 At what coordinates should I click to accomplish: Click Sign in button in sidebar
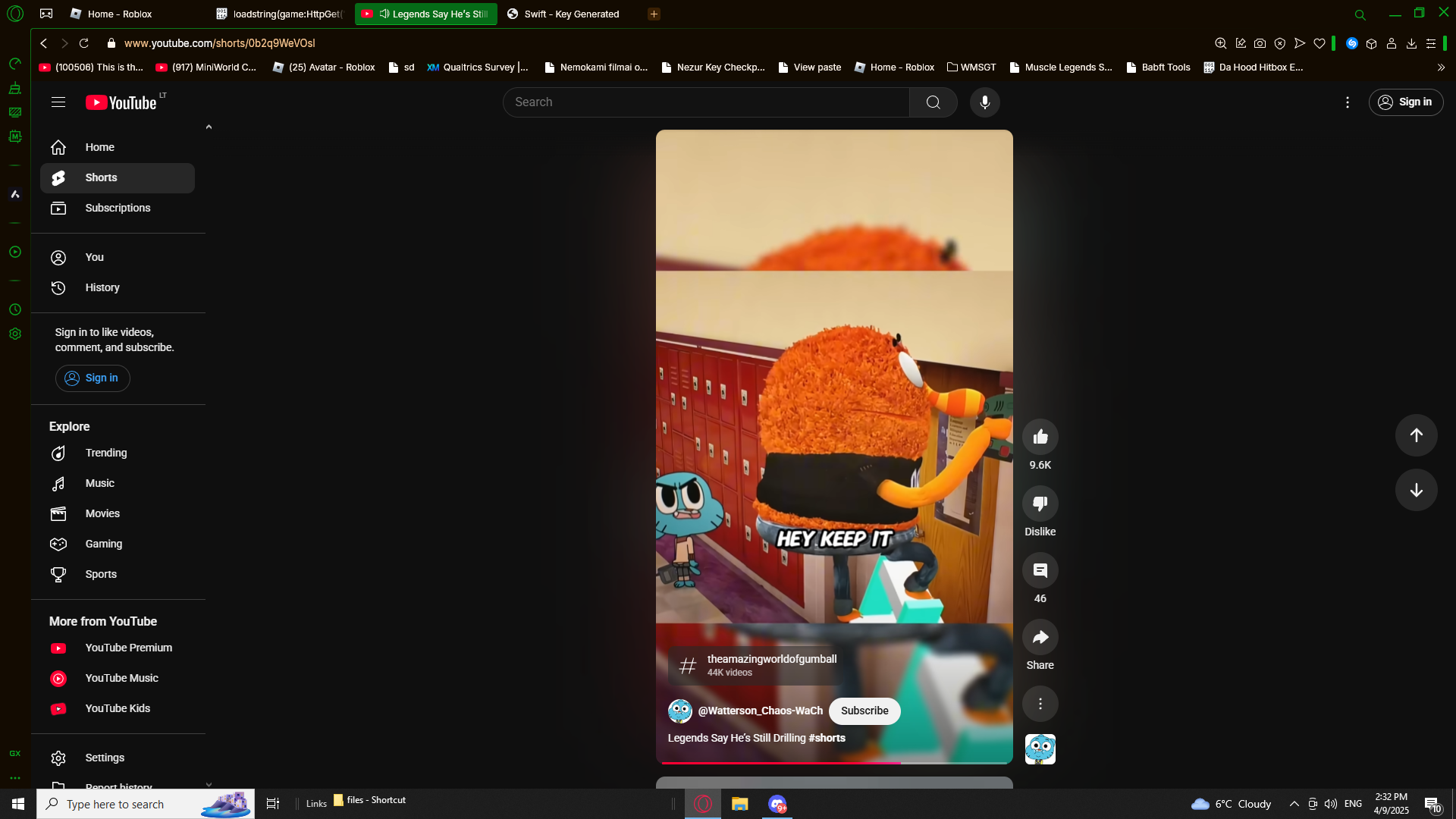pyautogui.click(x=93, y=378)
